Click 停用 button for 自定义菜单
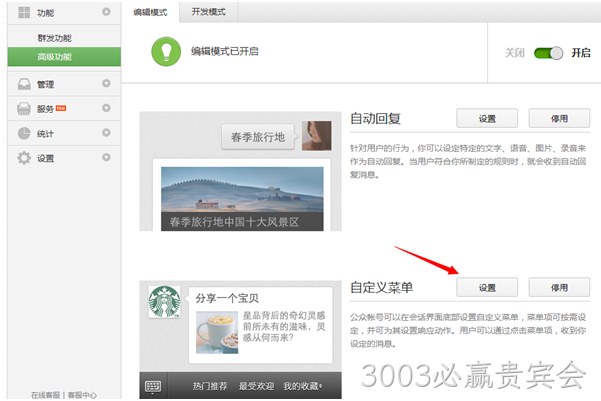601x401 pixels. [559, 288]
